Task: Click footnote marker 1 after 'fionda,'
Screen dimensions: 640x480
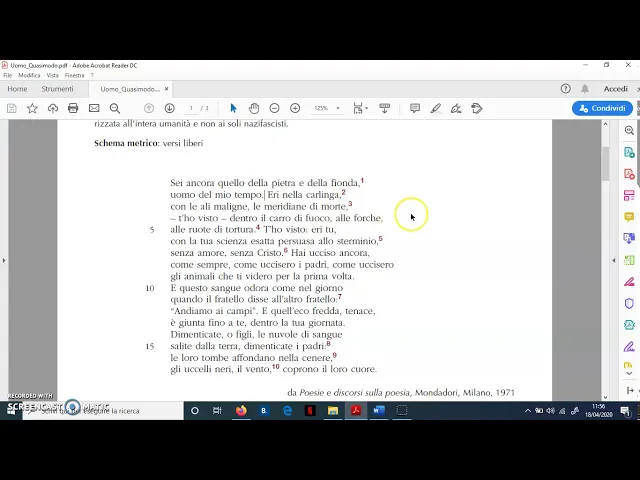Action: click(362, 180)
